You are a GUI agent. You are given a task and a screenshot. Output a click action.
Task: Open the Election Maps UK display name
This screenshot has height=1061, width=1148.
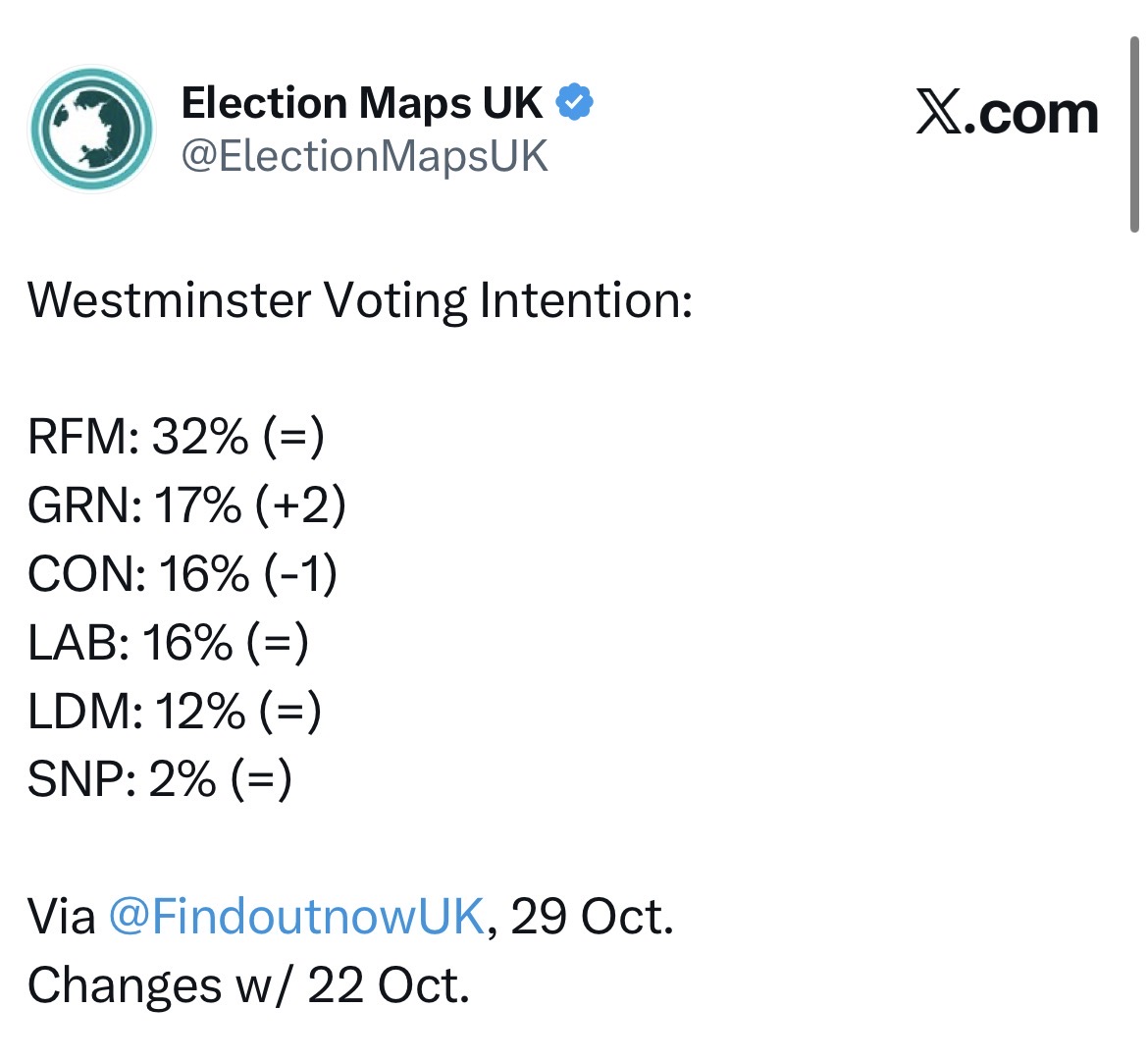(361, 102)
